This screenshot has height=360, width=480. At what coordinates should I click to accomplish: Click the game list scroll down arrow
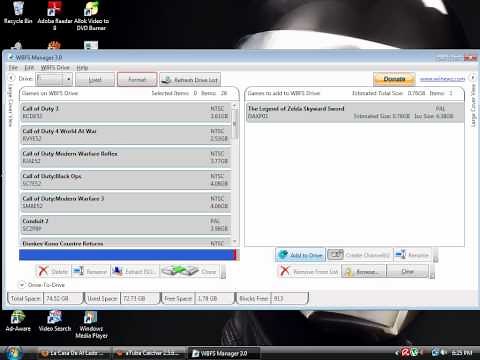pyautogui.click(x=235, y=241)
